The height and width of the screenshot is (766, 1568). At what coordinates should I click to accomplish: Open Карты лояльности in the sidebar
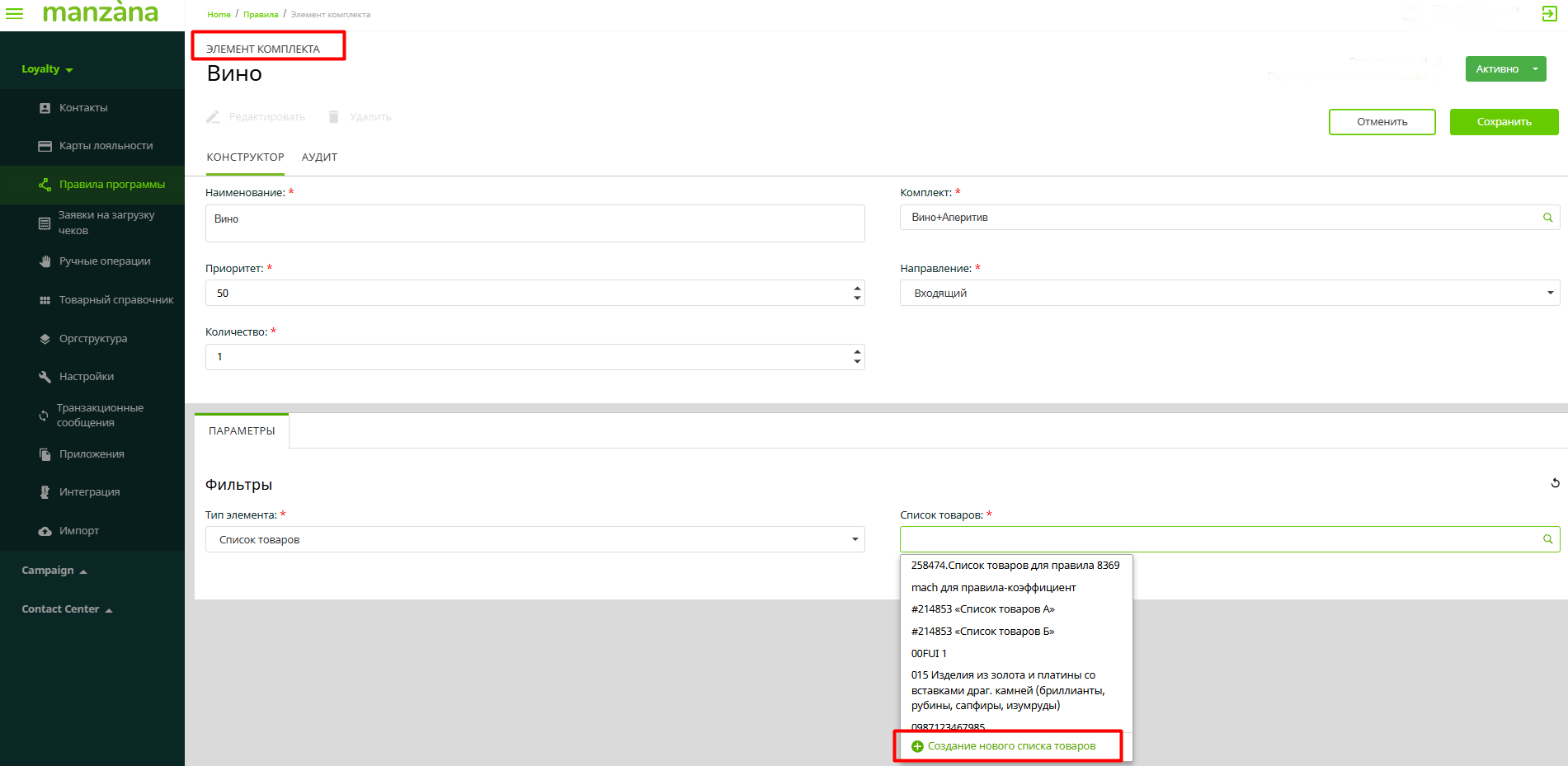point(106,146)
